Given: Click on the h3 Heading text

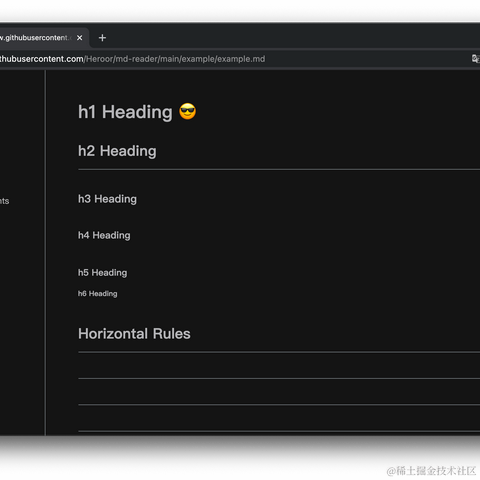Looking at the screenshot, I should 107,199.
